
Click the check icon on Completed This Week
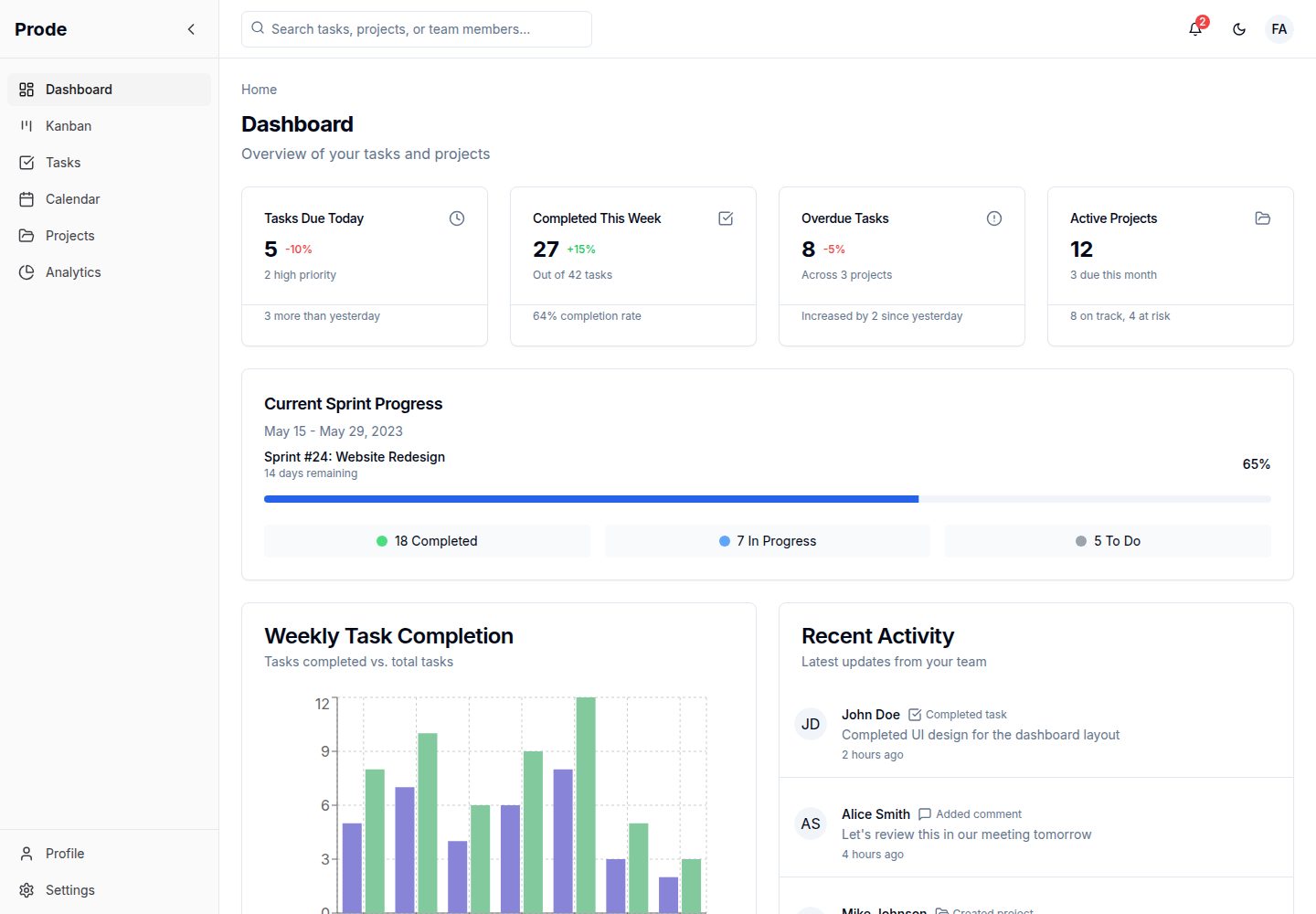[726, 218]
